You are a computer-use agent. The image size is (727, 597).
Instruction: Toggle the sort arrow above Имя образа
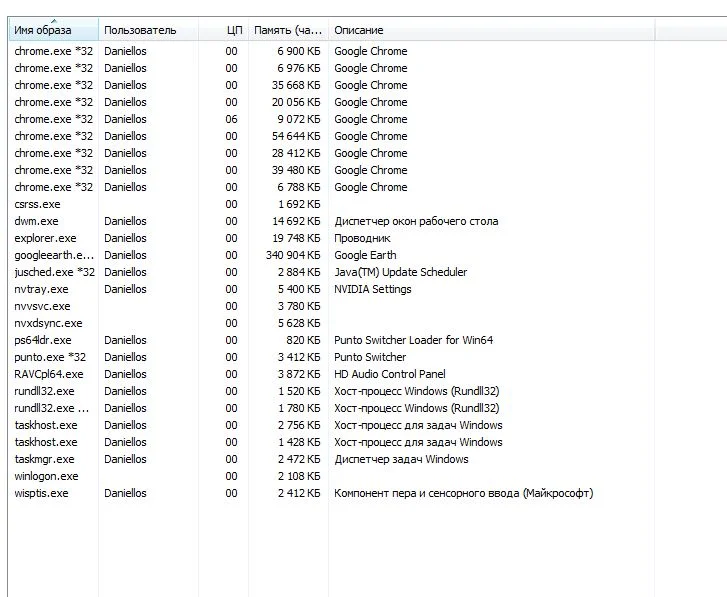[x=53, y=21]
